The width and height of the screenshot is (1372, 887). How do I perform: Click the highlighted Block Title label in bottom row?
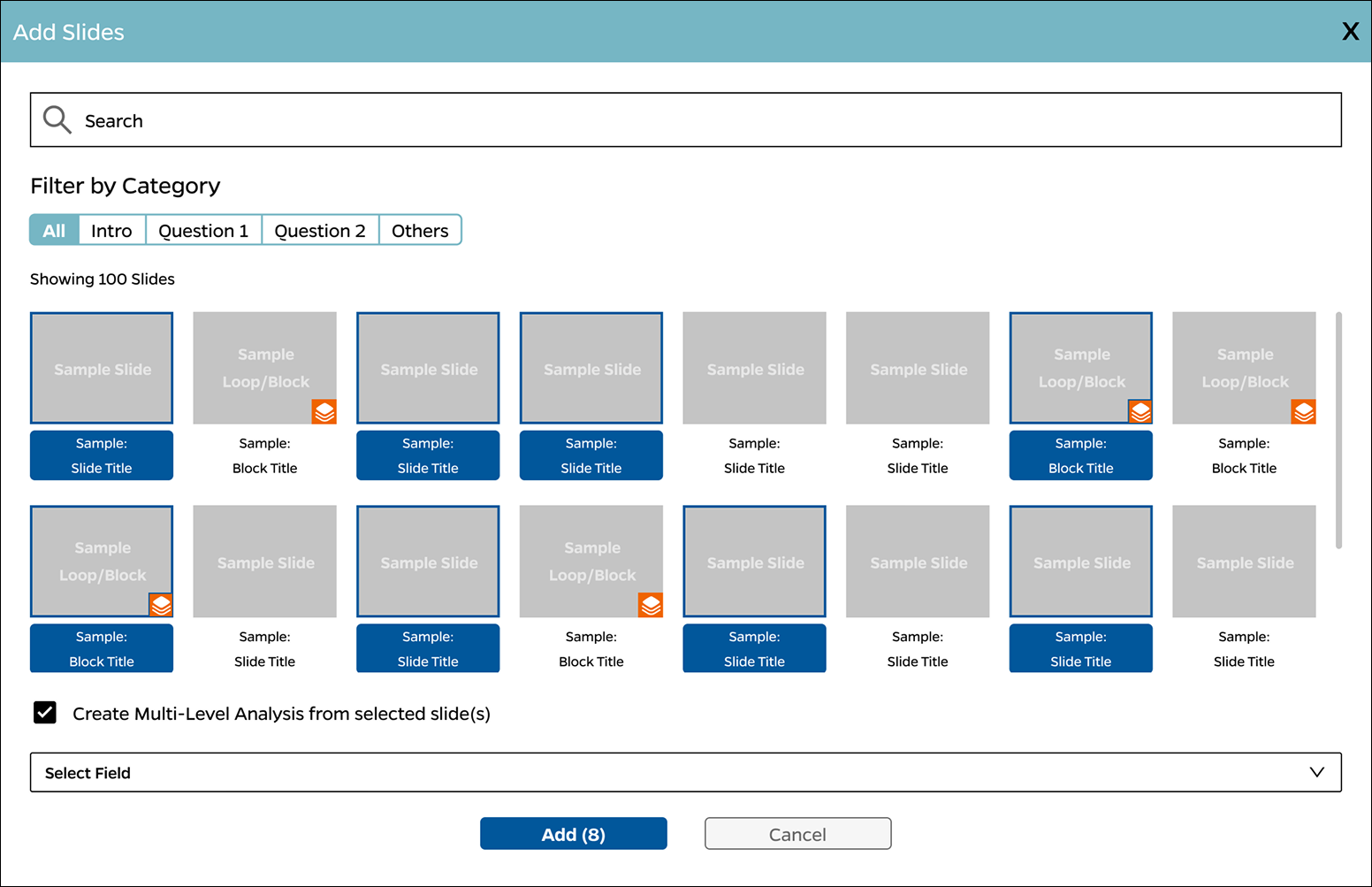click(102, 648)
